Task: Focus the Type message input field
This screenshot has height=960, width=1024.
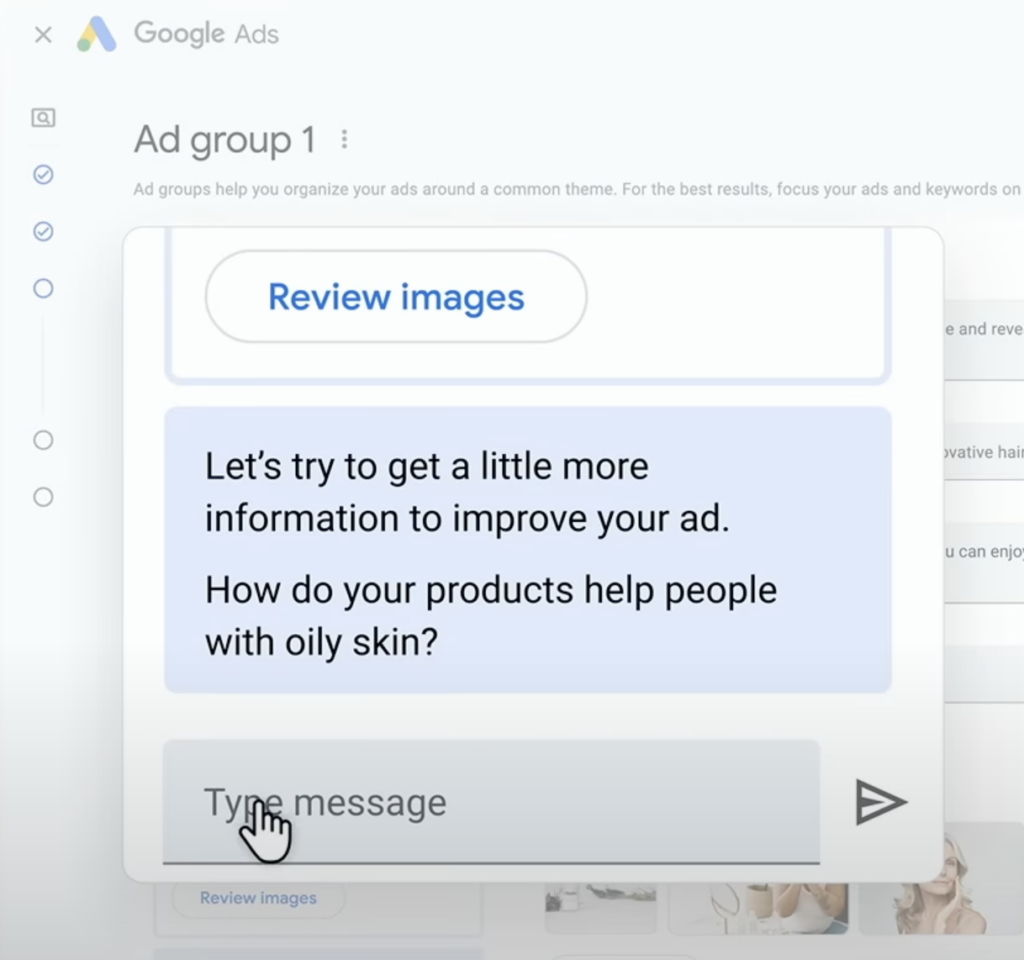Action: coord(491,802)
